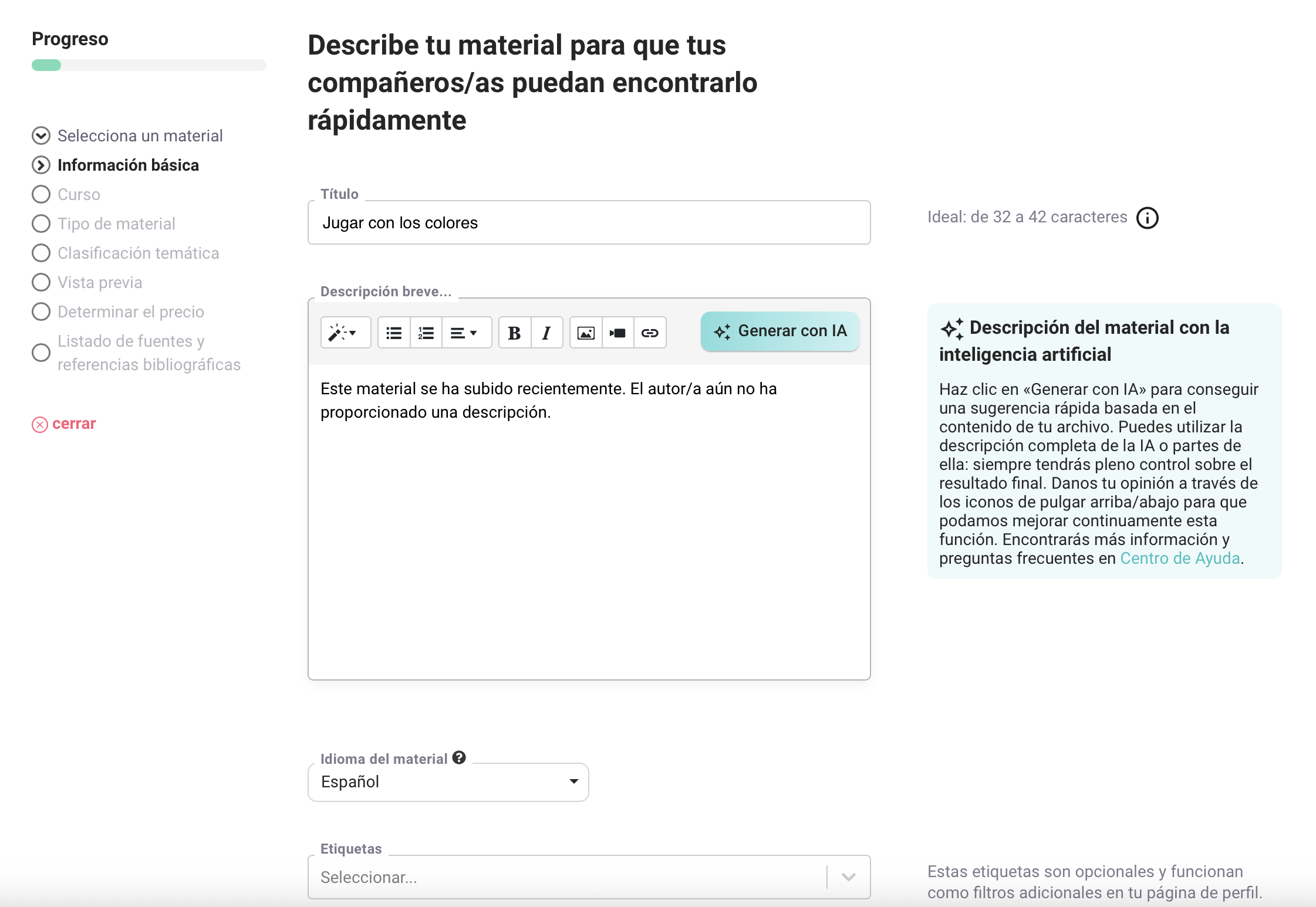Insert a hyperlink into the description

(650, 333)
